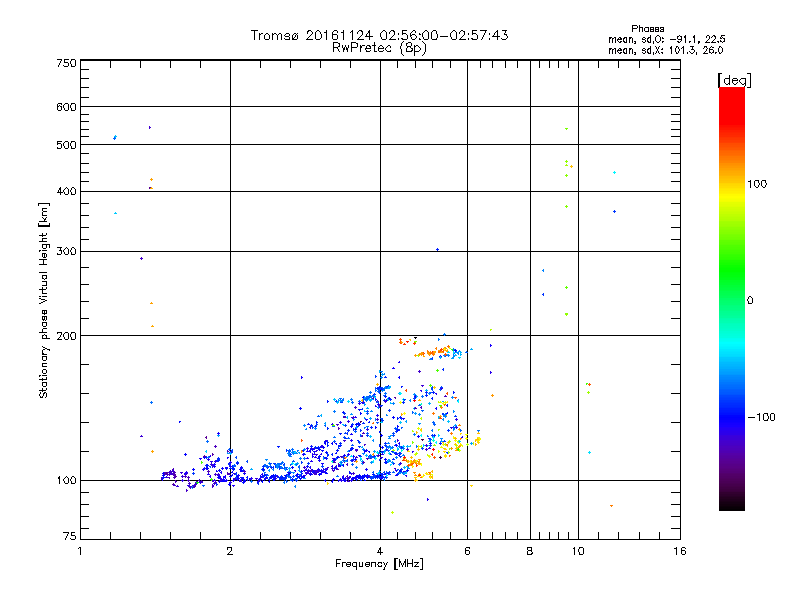
Task: Click the 'Frequency [MHz]' axis label
Action: 379,564
